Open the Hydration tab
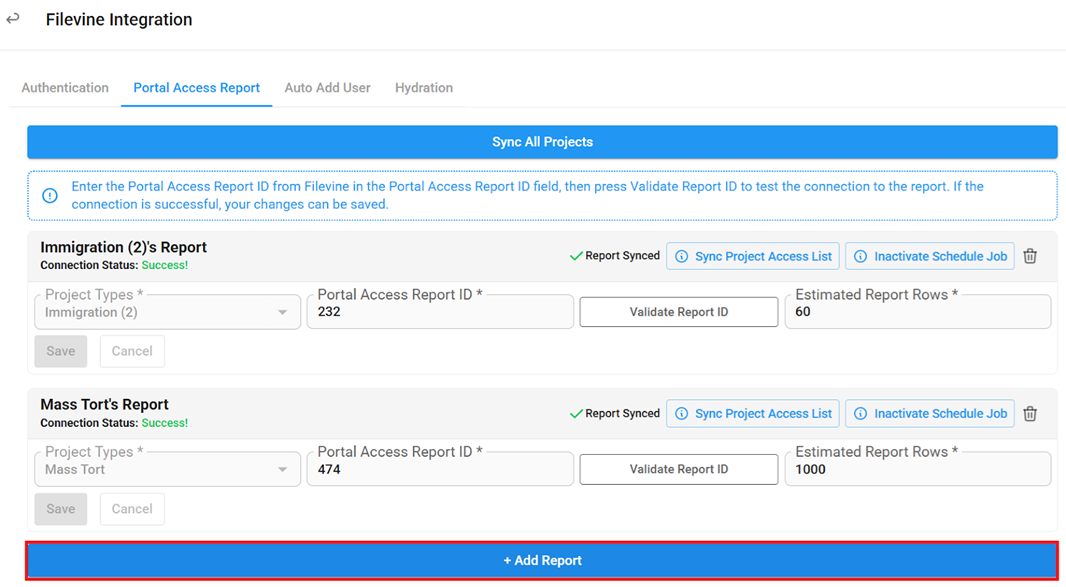The width and height of the screenshot is (1066, 587). click(424, 88)
